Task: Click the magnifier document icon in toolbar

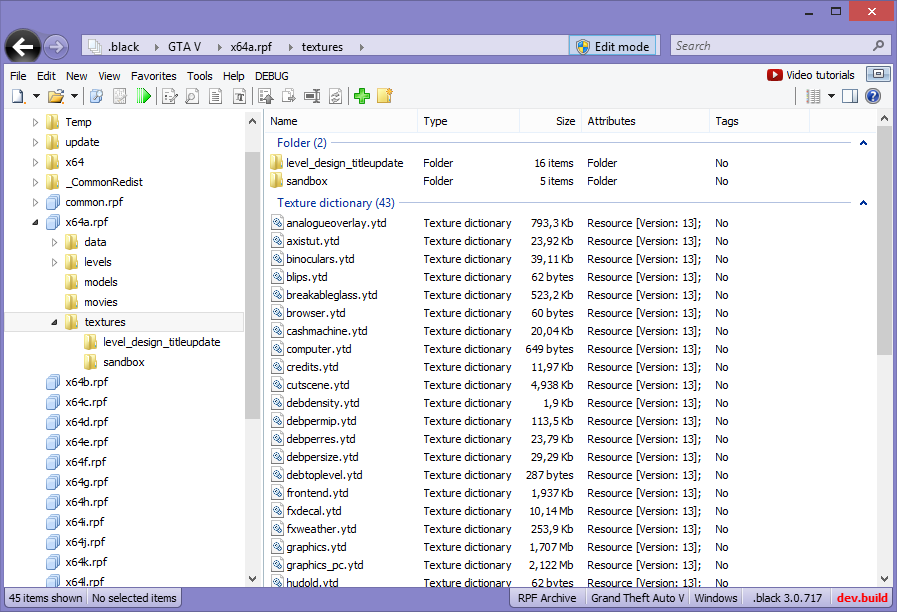Action: 190,96
